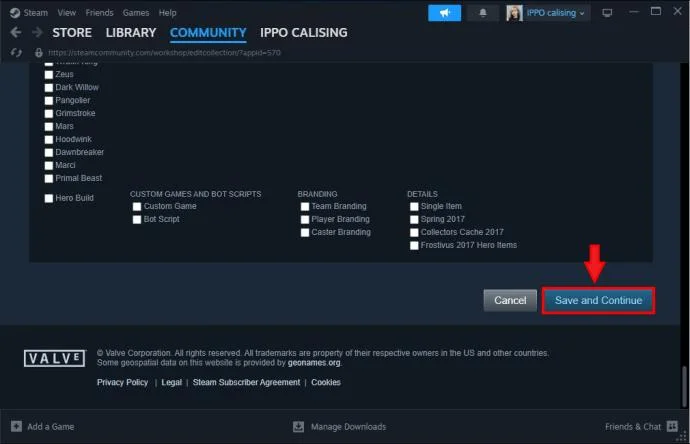Go to the LIBRARY tab

(x=131, y=33)
